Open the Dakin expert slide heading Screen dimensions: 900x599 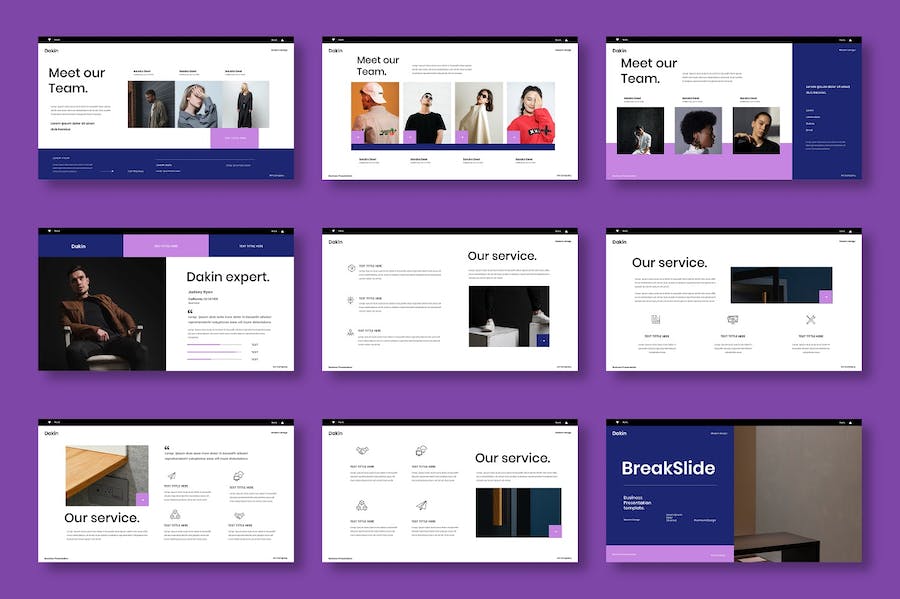pyautogui.click(x=227, y=277)
